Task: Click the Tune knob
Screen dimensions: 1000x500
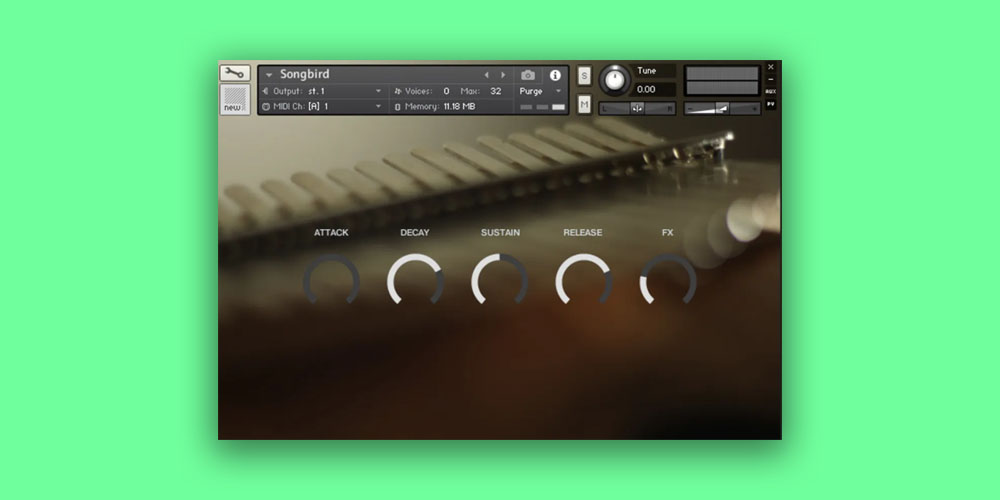Action: 614,79
